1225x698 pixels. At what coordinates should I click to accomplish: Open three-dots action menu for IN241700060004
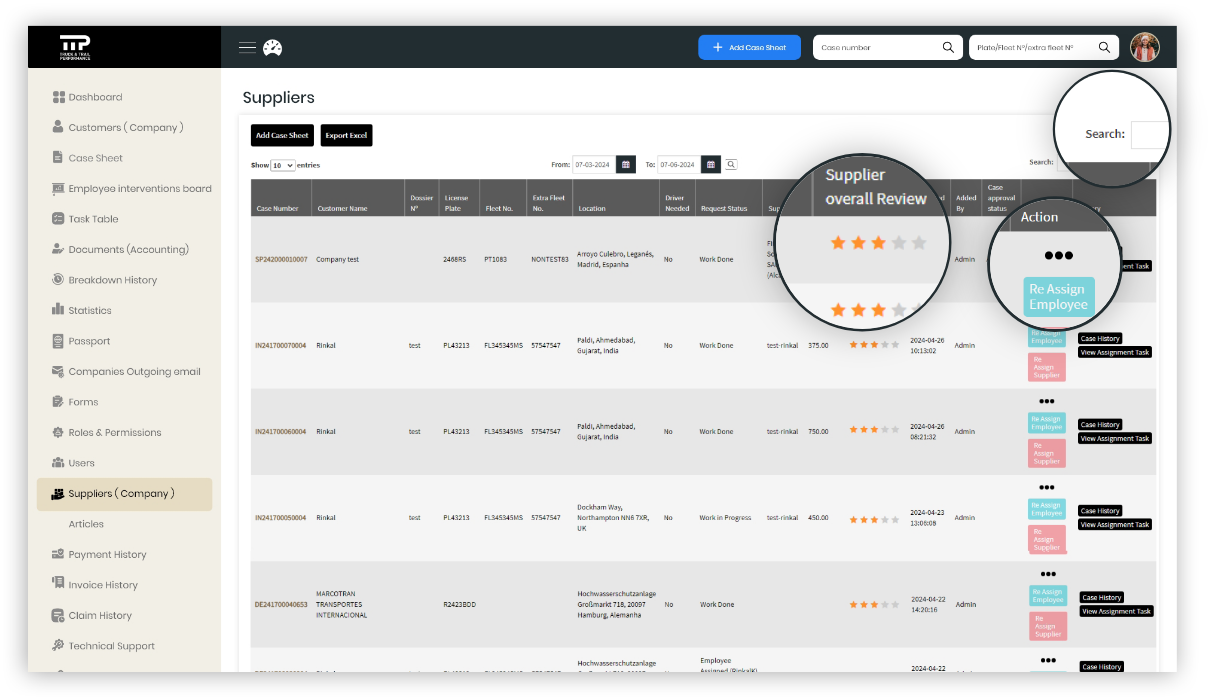[x=1046, y=402]
